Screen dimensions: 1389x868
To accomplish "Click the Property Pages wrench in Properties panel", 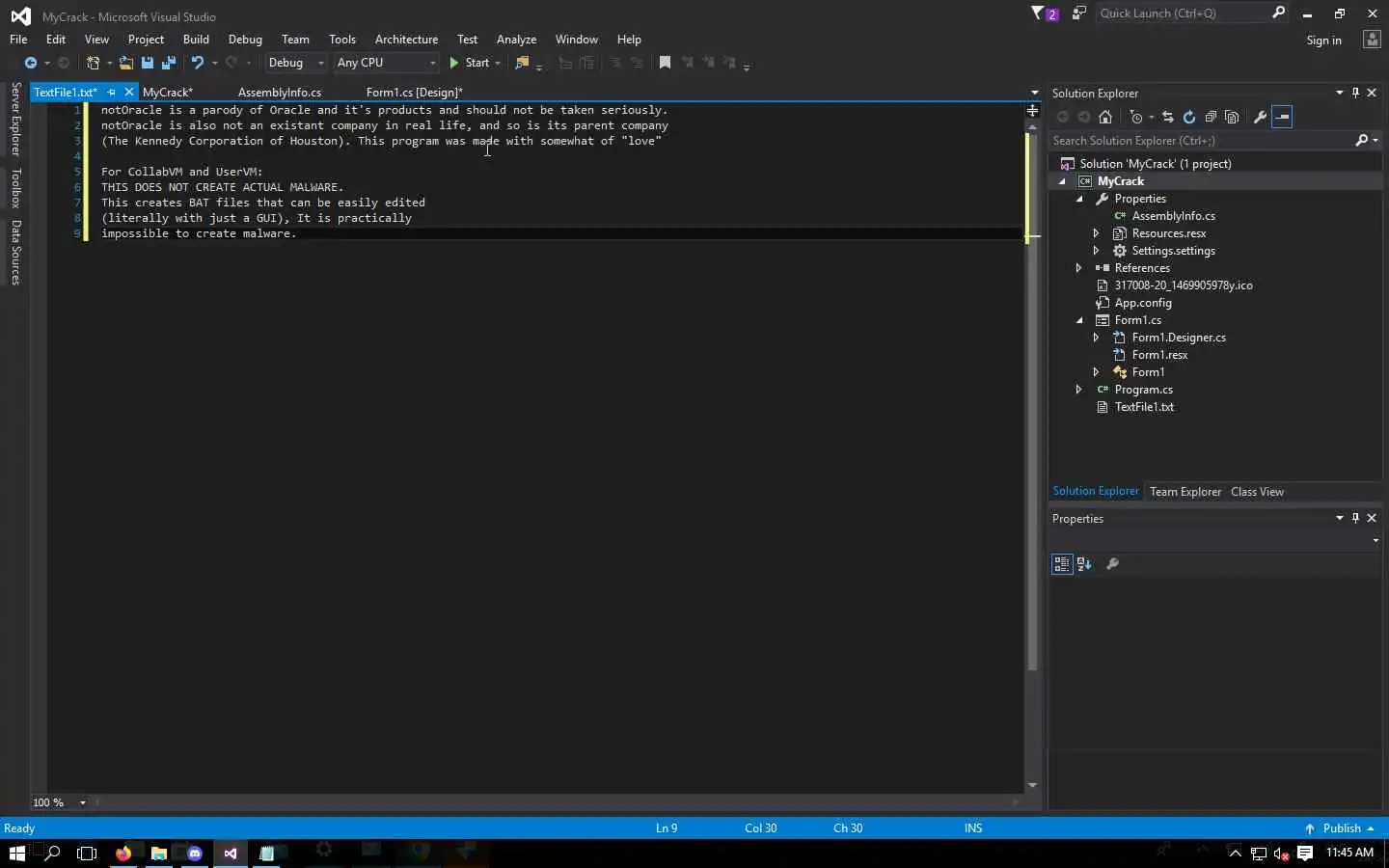I will (1112, 564).
